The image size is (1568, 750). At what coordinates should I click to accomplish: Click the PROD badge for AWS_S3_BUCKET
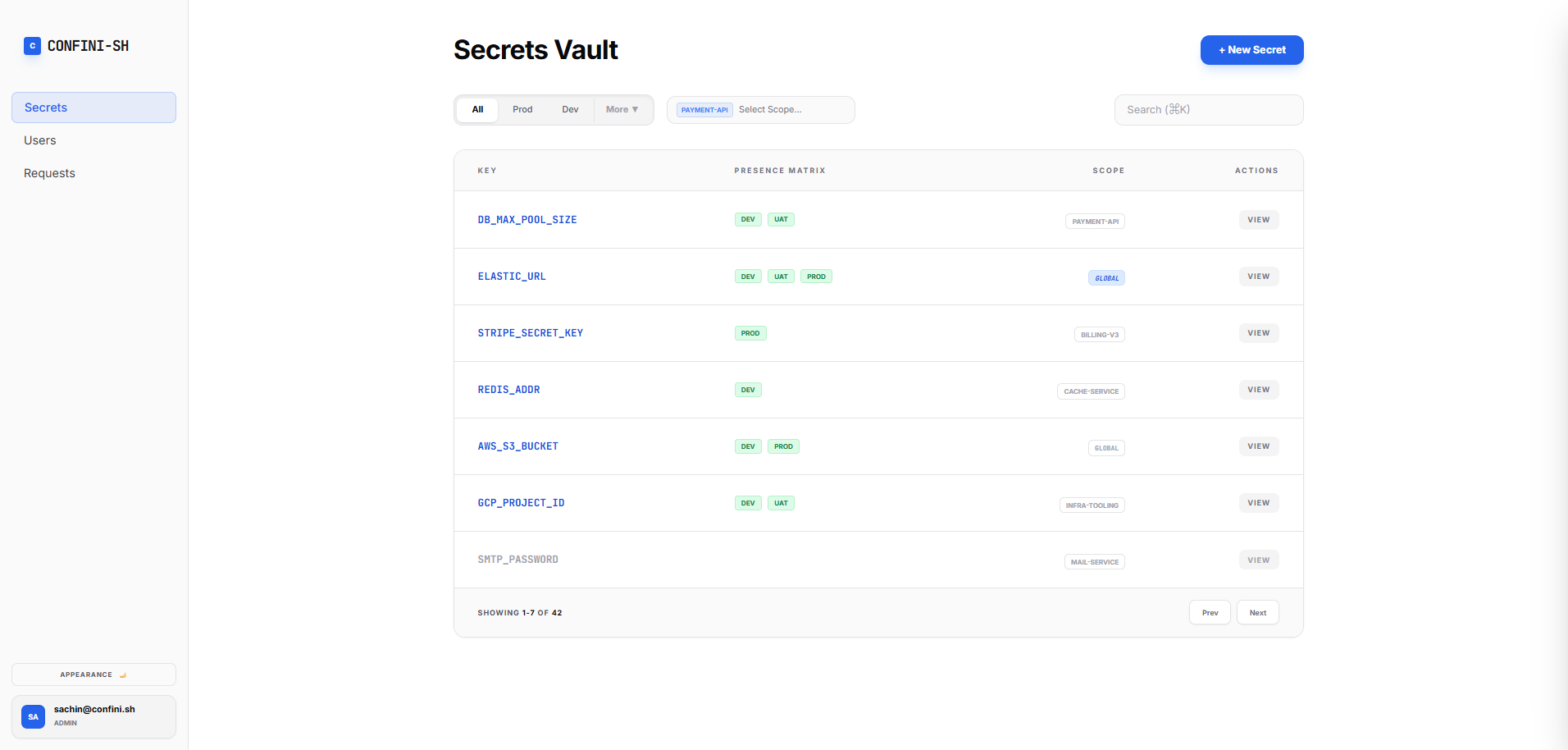(x=783, y=446)
